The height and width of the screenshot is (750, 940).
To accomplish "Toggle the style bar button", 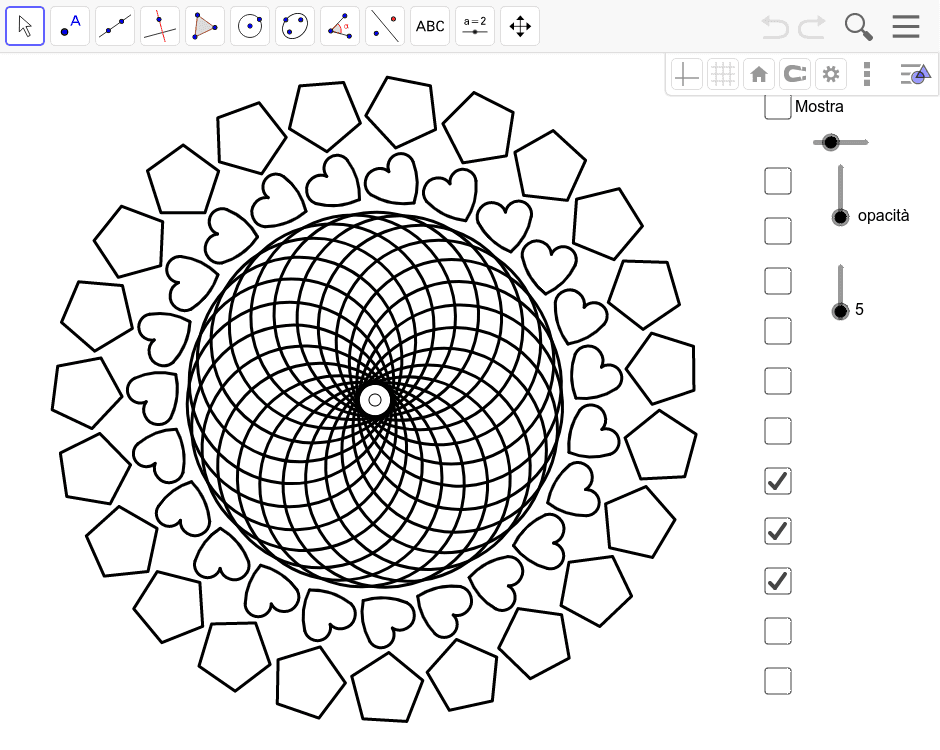I will pos(915,75).
